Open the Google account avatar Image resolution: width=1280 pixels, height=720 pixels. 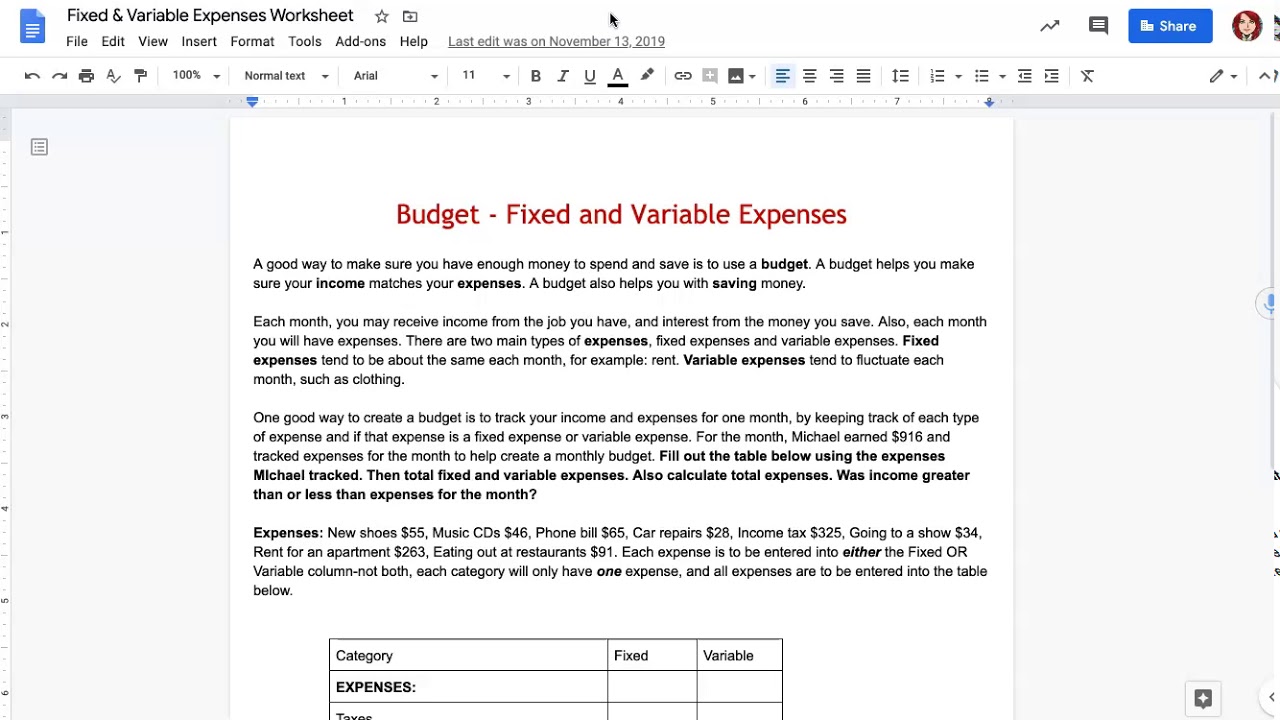pyautogui.click(x=1247, y=26)
